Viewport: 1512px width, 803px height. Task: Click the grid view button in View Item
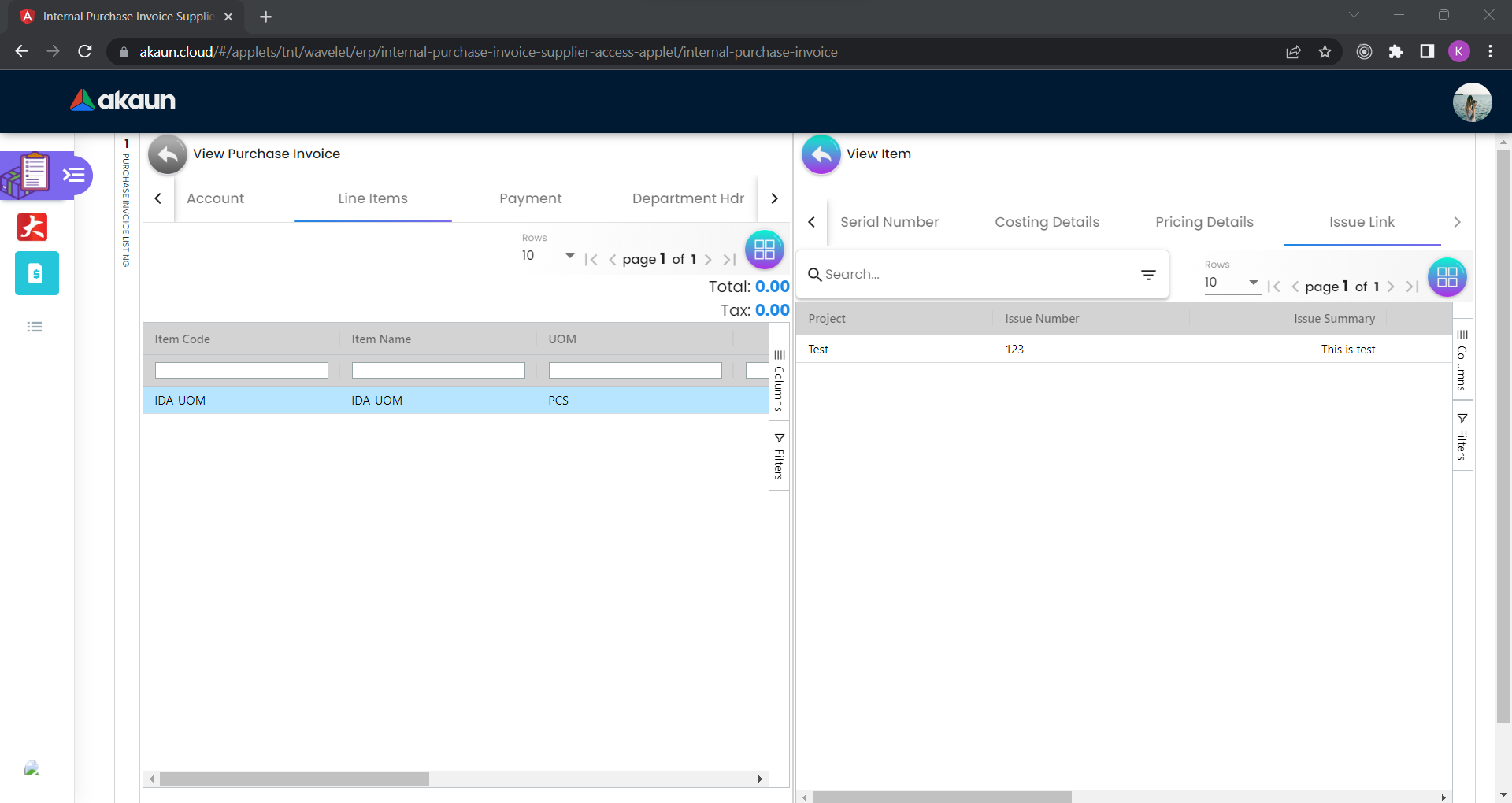click(1447, 277)
